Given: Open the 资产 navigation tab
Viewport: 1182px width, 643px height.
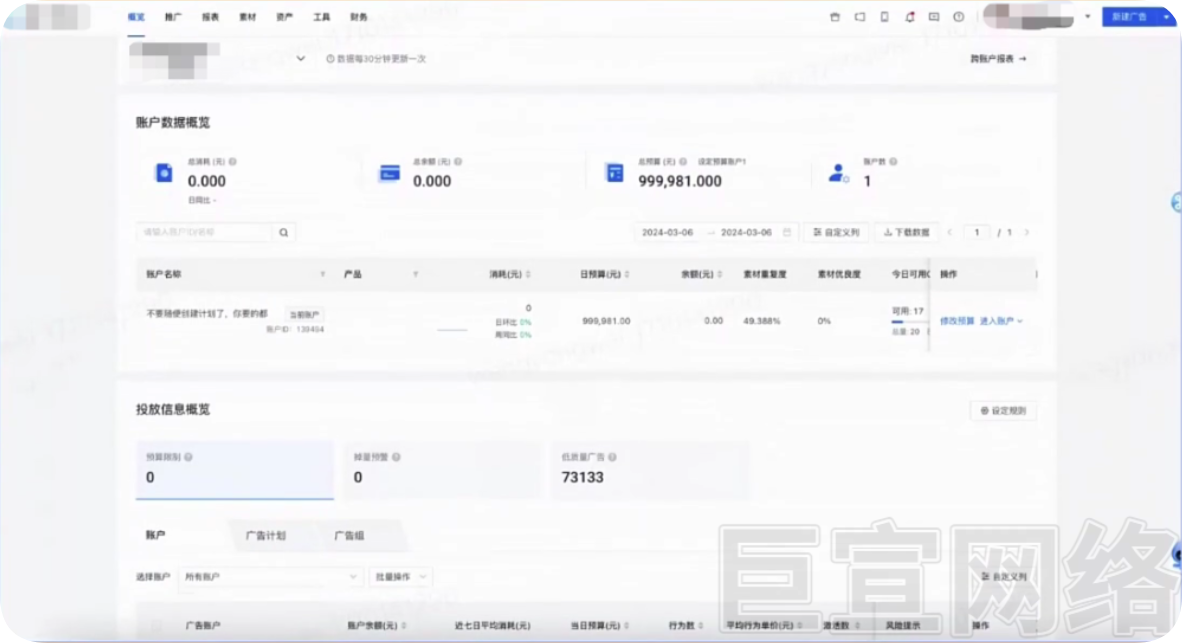Looking at the screenshot, I should [284, 17].
